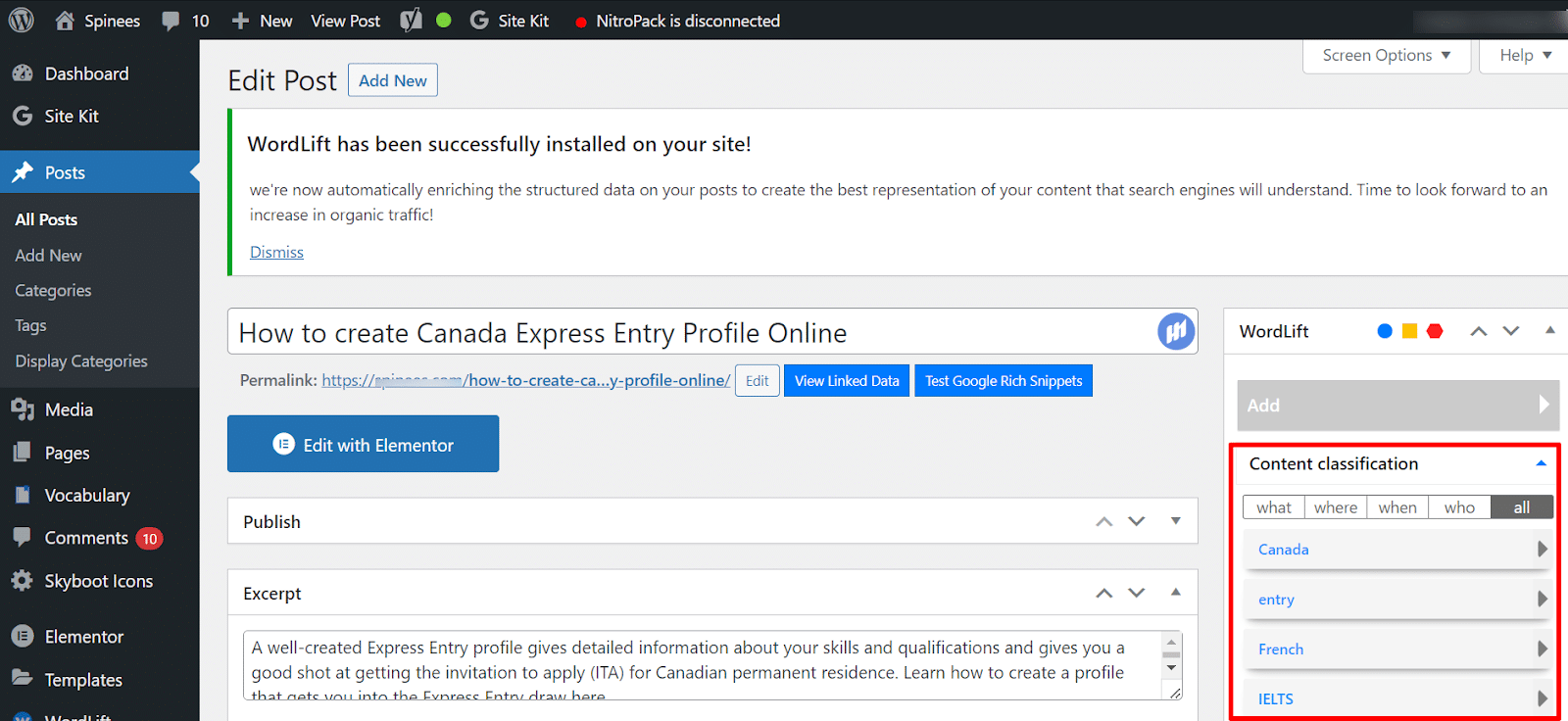Screen dimensions: 1568x721
Task: Click the yellow square in WordLift panel
Action: click(1409, 331)
